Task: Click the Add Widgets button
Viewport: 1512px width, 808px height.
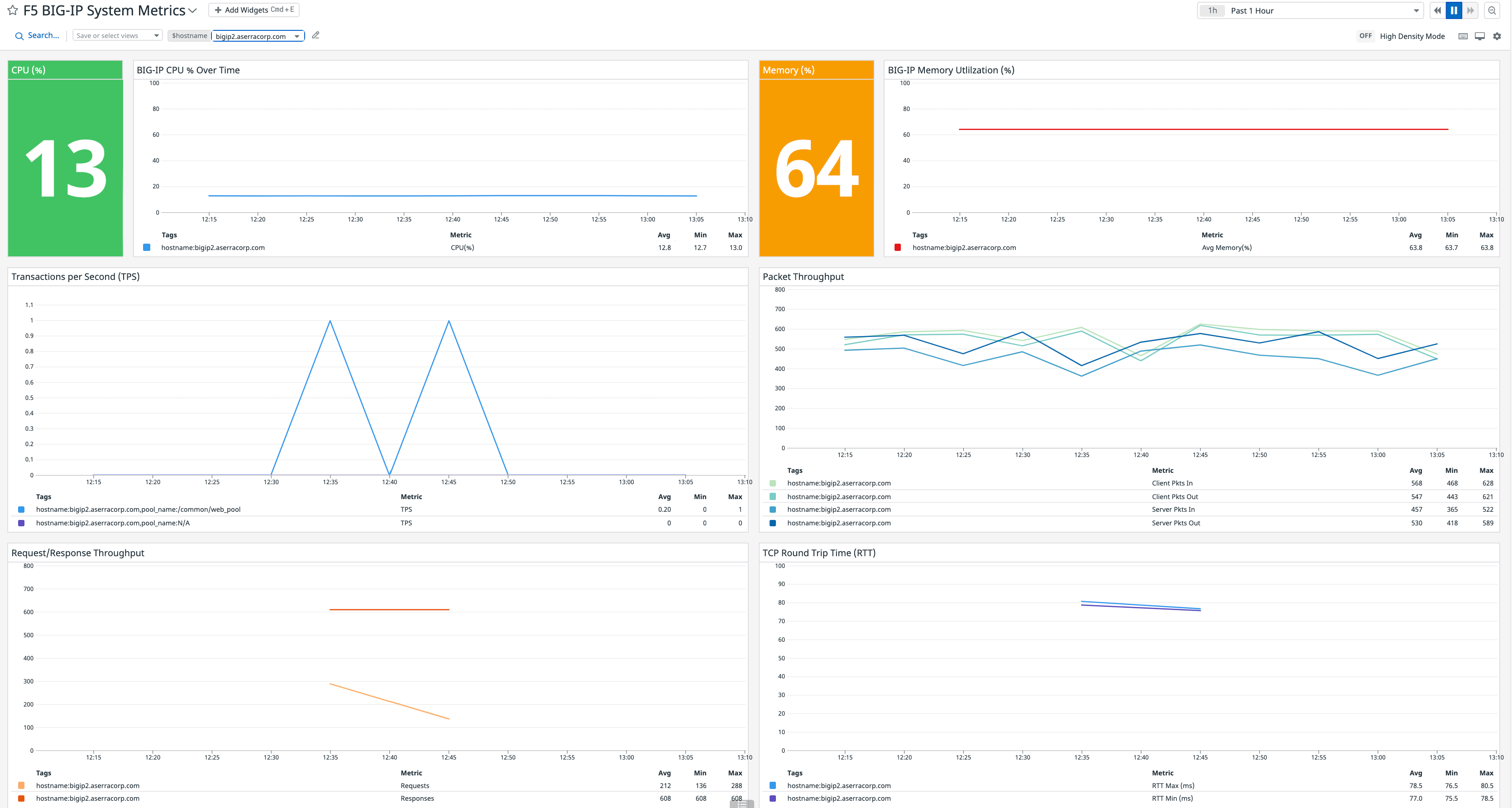Action: [254, 10]
